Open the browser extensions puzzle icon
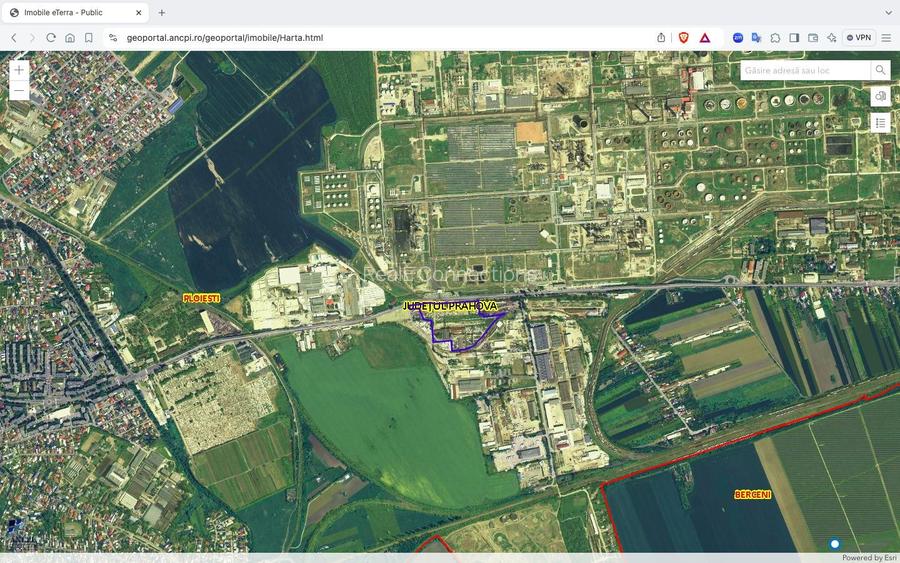The height and width of the screenshot is (563, 900). 775,37
